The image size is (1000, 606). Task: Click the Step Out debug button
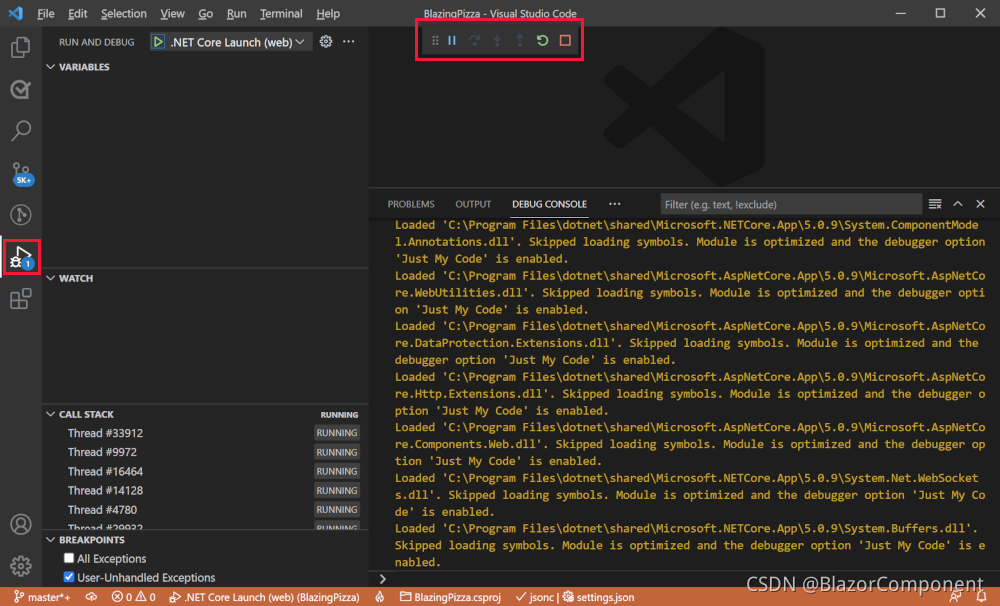(520, 40)
